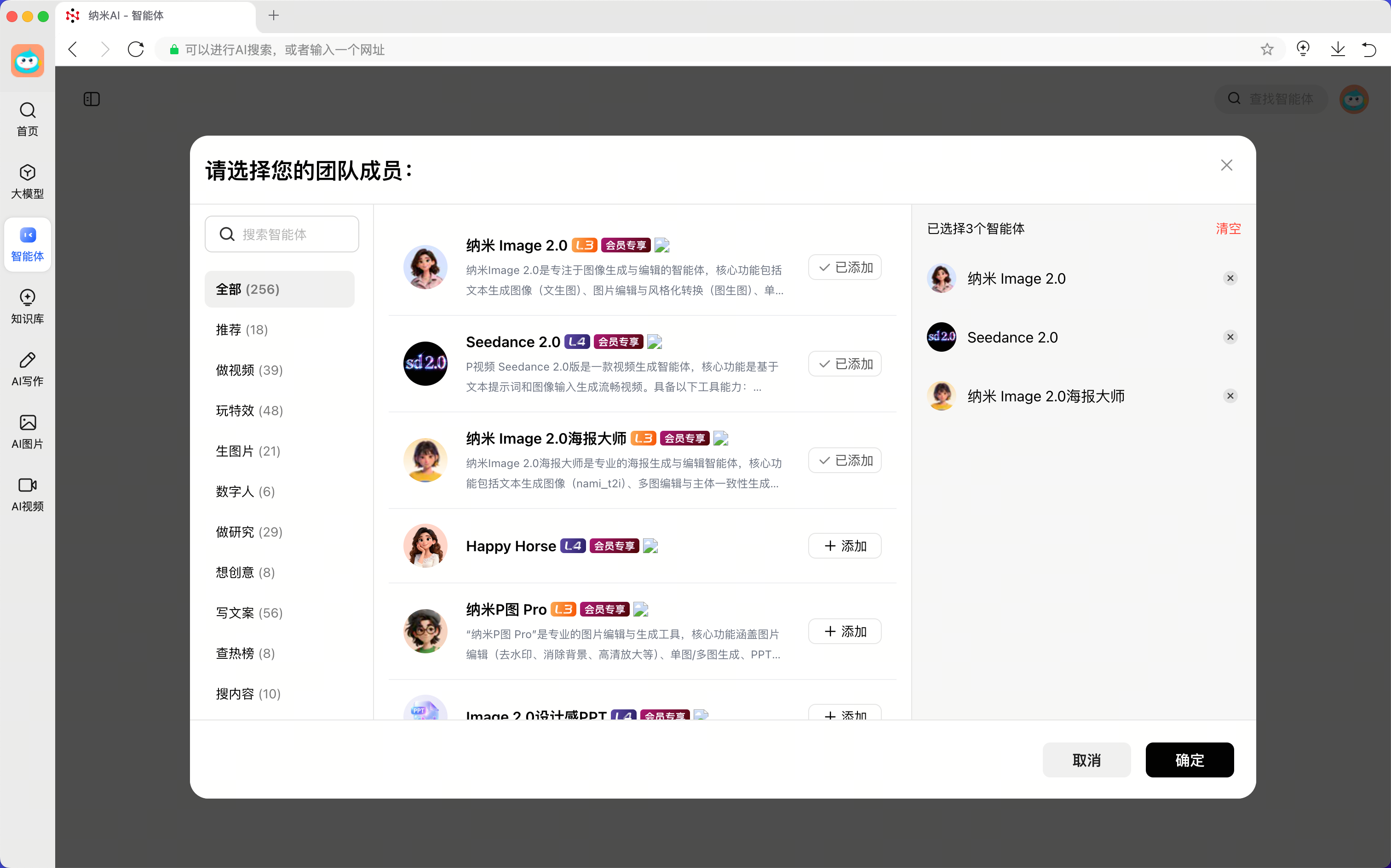
Task: Click the 纳米P图 Pro avatar
Action: [x=425, y=631]
